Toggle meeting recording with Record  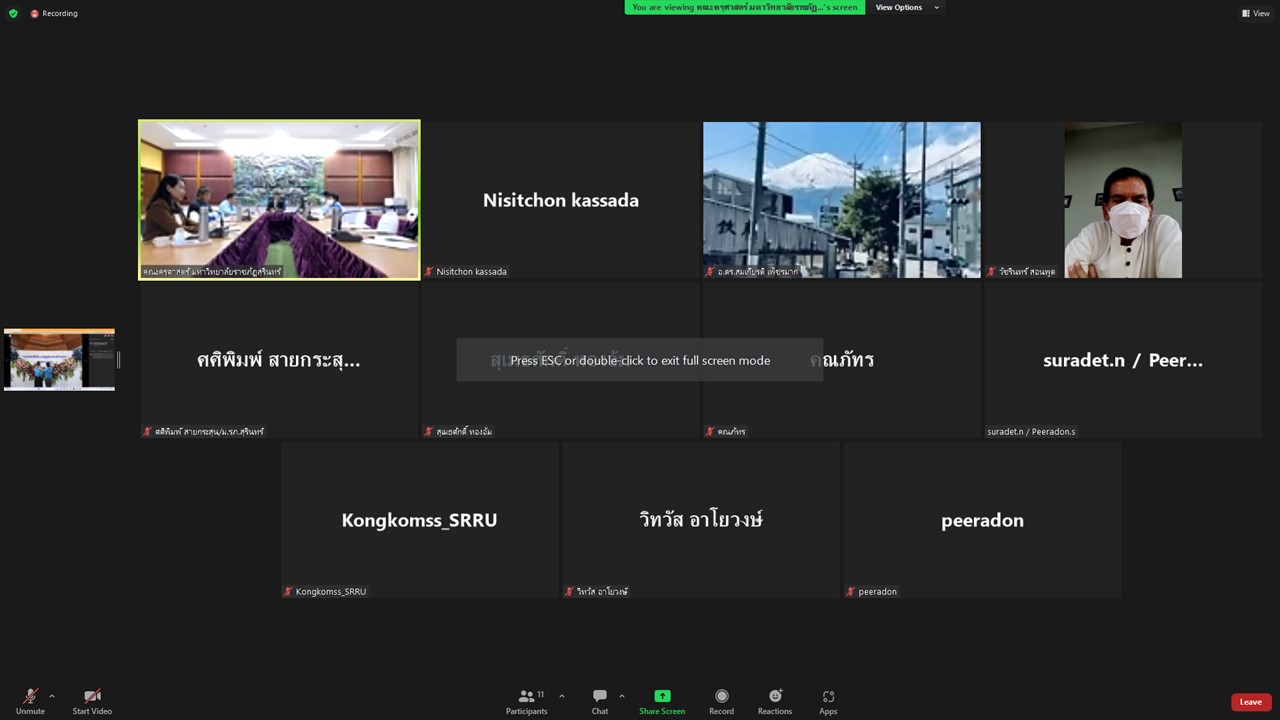[721, 701]
